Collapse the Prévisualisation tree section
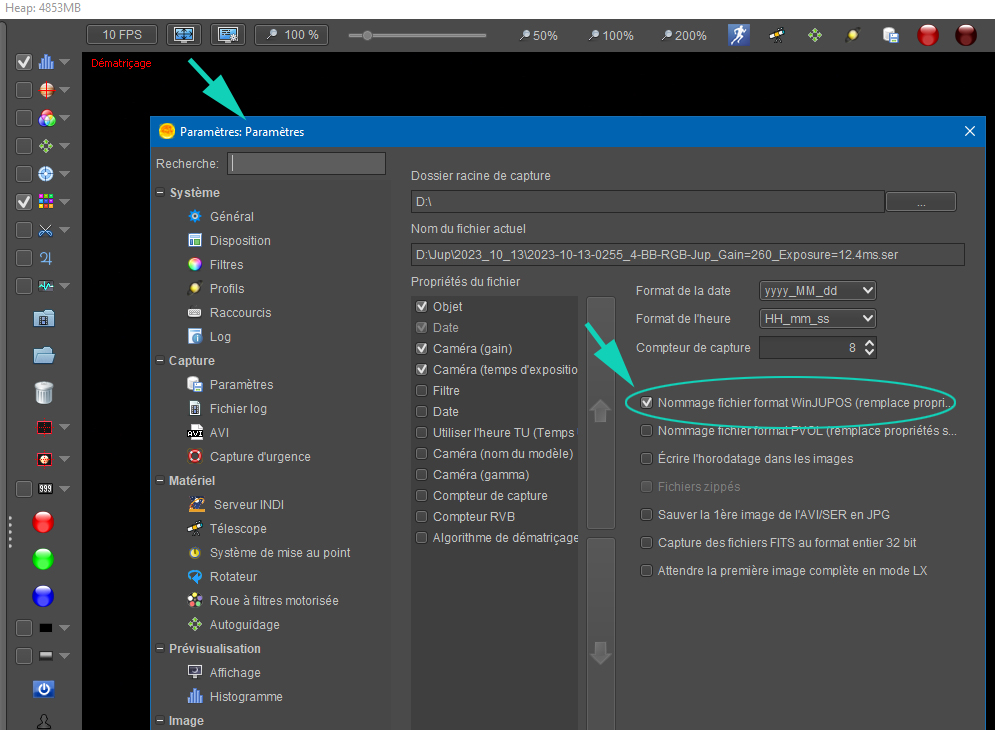The image size is (995, 730). tap(161, 649)
